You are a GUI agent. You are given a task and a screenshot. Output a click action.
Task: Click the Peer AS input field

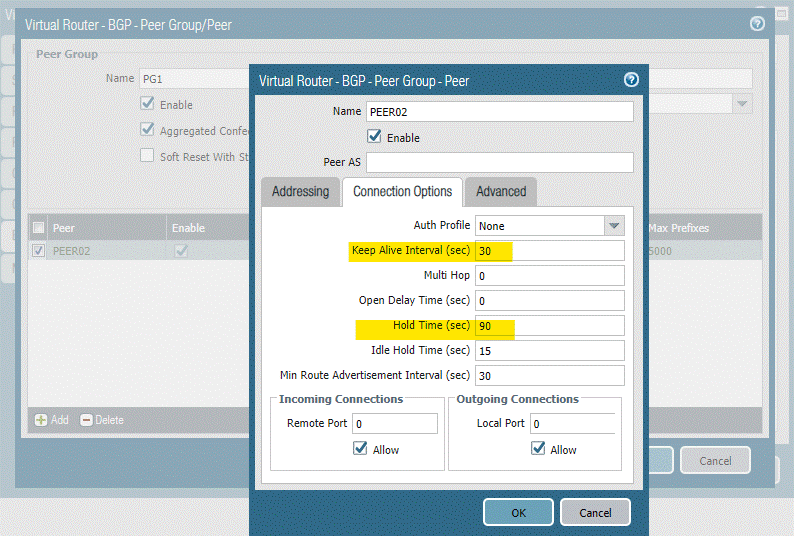[x=500, y=162]
